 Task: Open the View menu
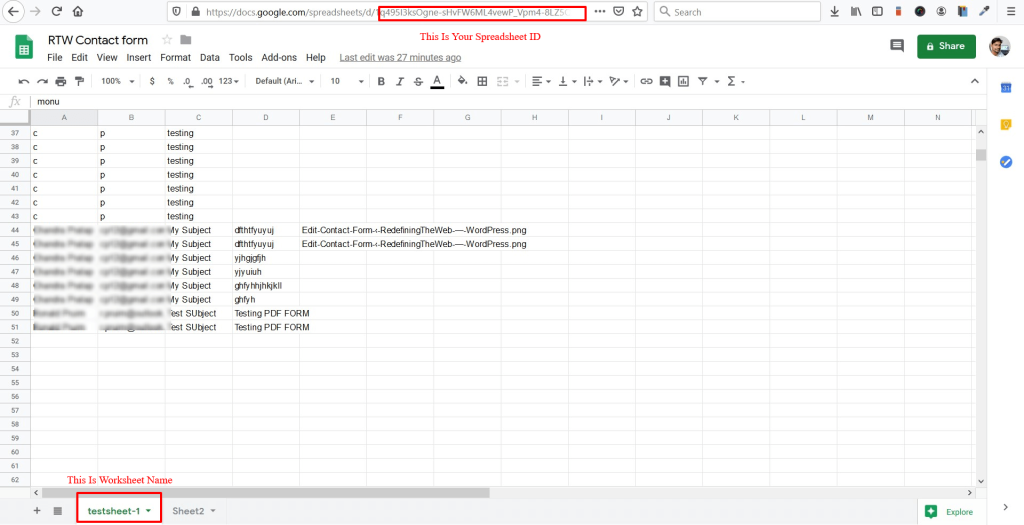click(107, 57)
